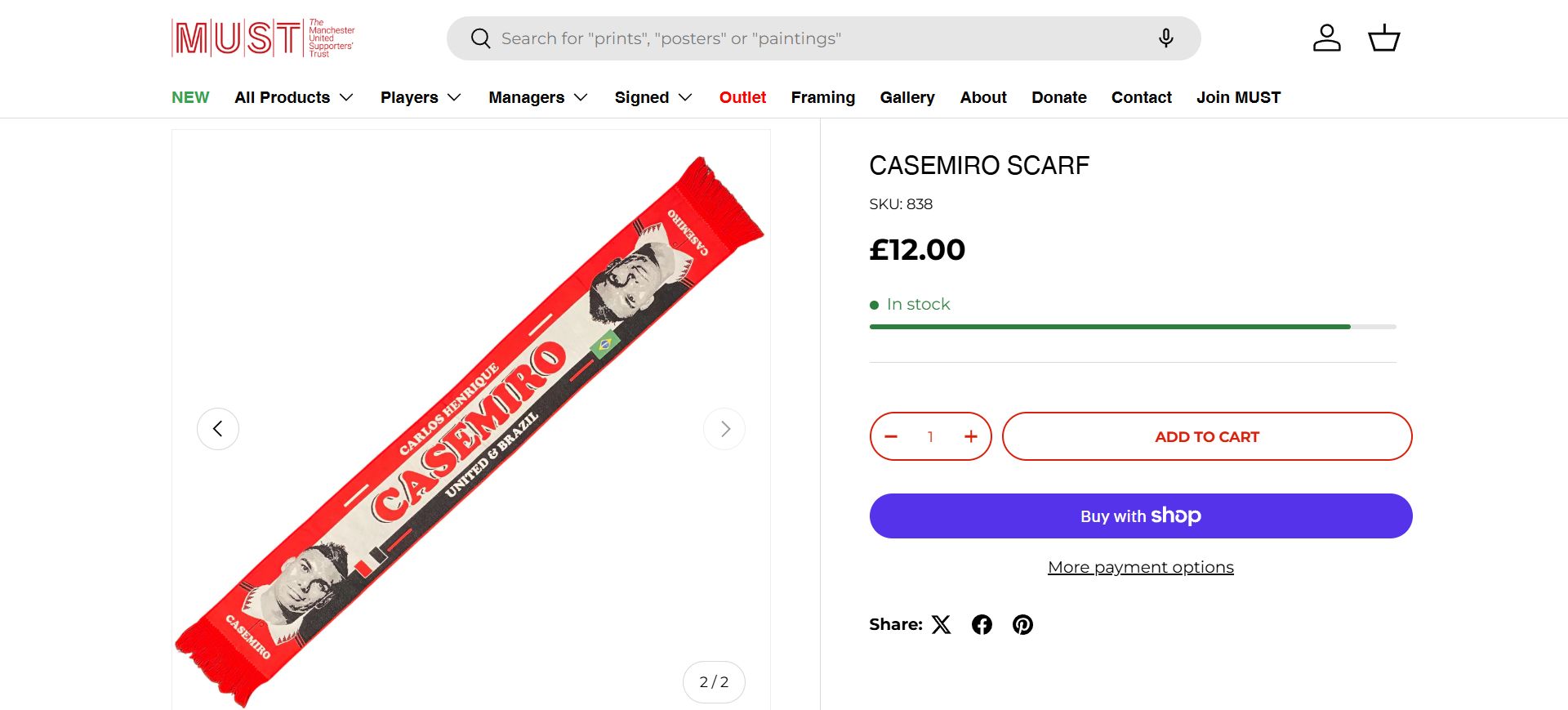1568x710 pixels.
Task: Decrease quantity with minus button
Action: click(x=891, y=437)
